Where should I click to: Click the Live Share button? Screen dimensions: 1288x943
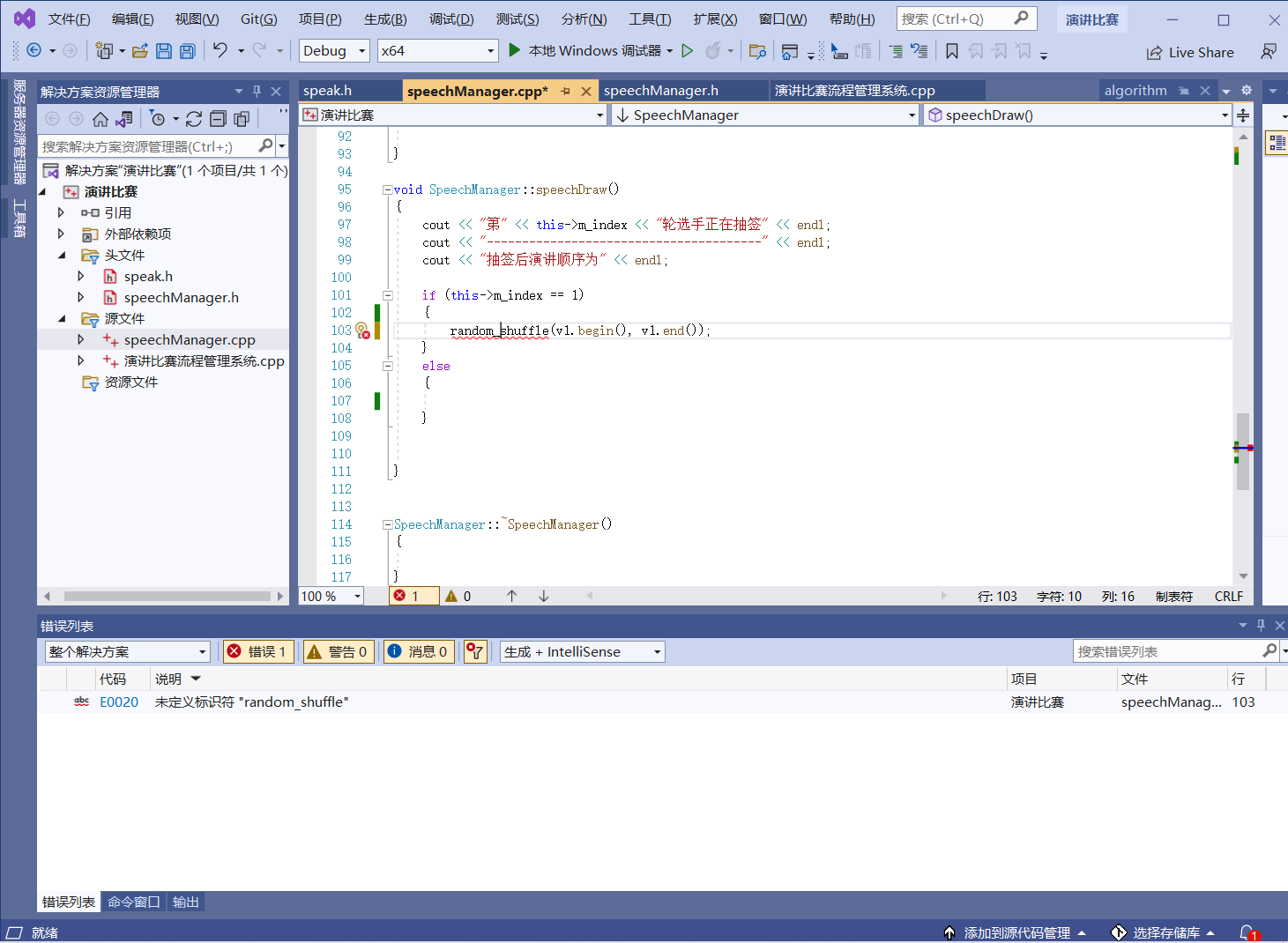(1190, 53)
